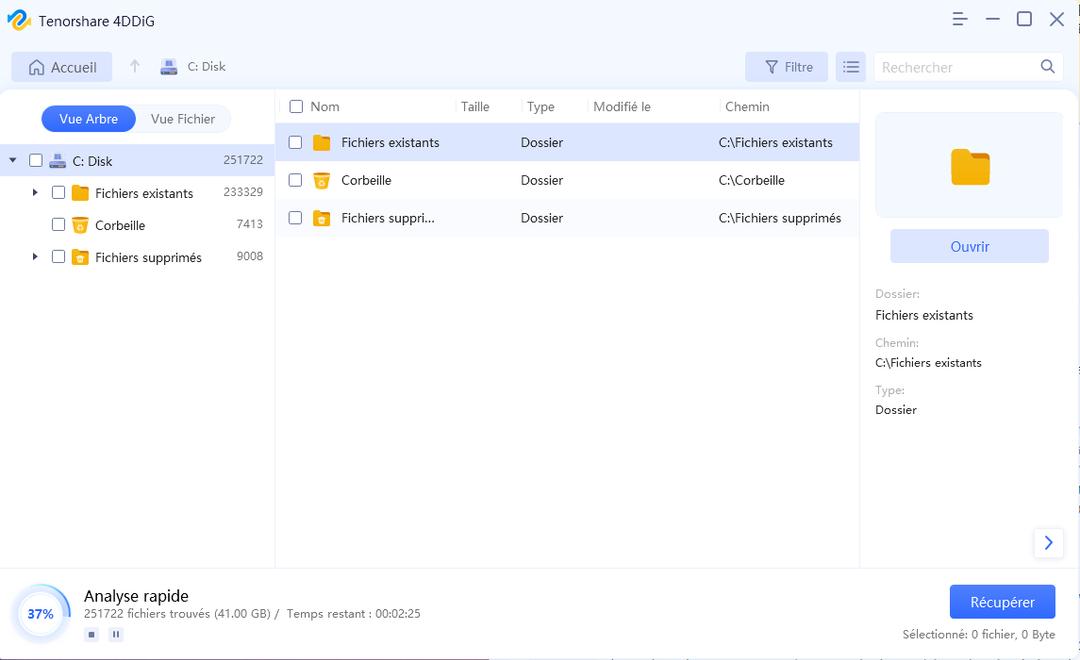Stop the scan with stop button
This screenshot has height=660, width=1080.
point(92,634)
